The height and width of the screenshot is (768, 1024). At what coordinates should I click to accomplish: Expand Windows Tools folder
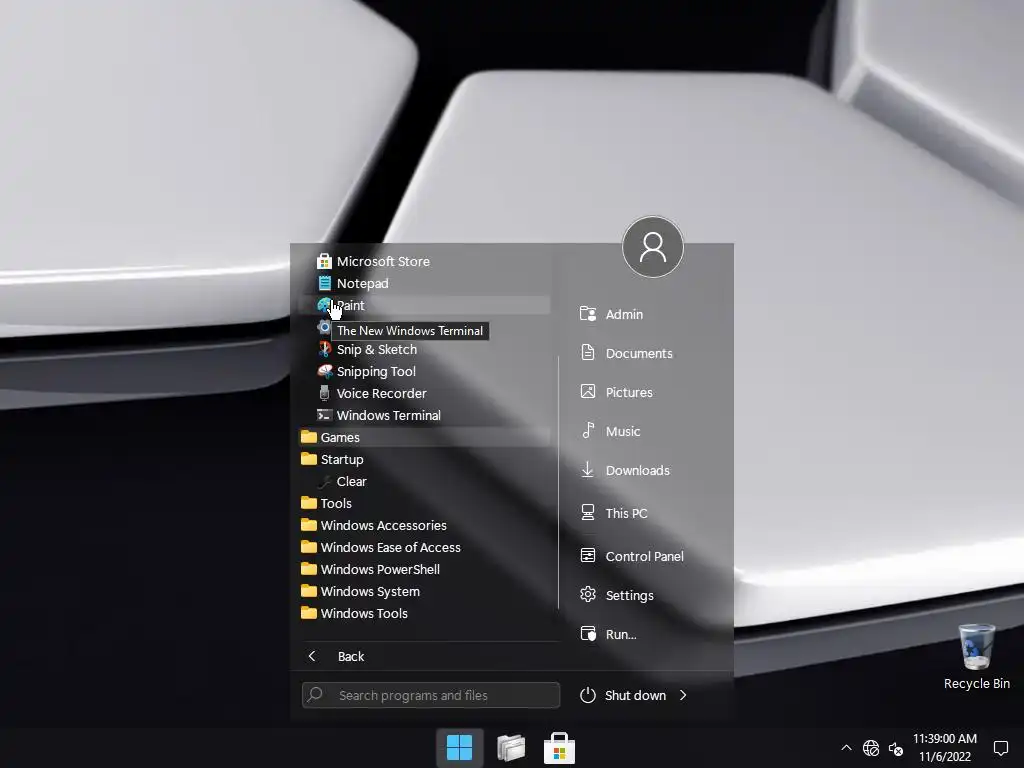(x=424, y=613)
